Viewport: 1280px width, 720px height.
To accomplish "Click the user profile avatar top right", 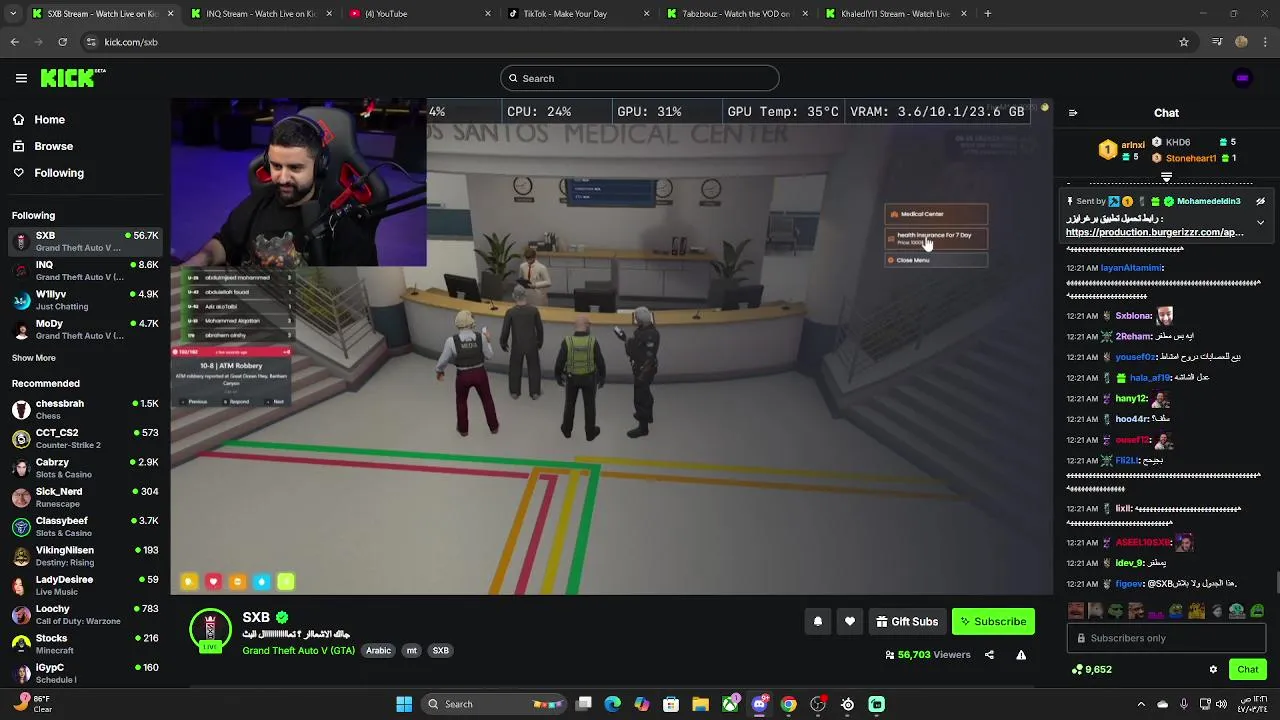I will click(x=1242, y=78).
